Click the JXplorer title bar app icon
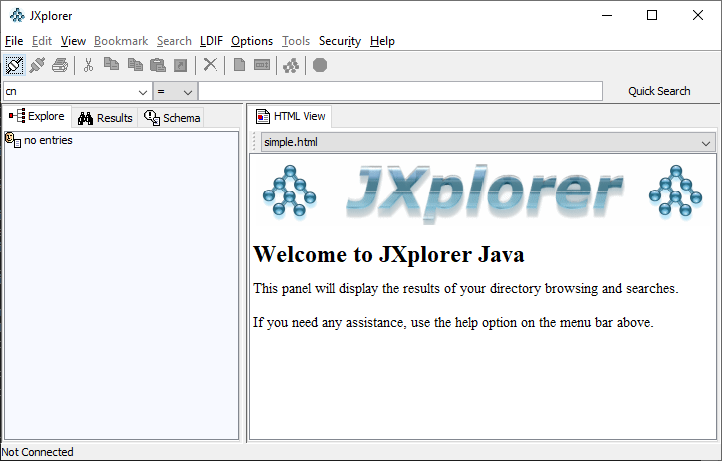 [x=17, y=15]
